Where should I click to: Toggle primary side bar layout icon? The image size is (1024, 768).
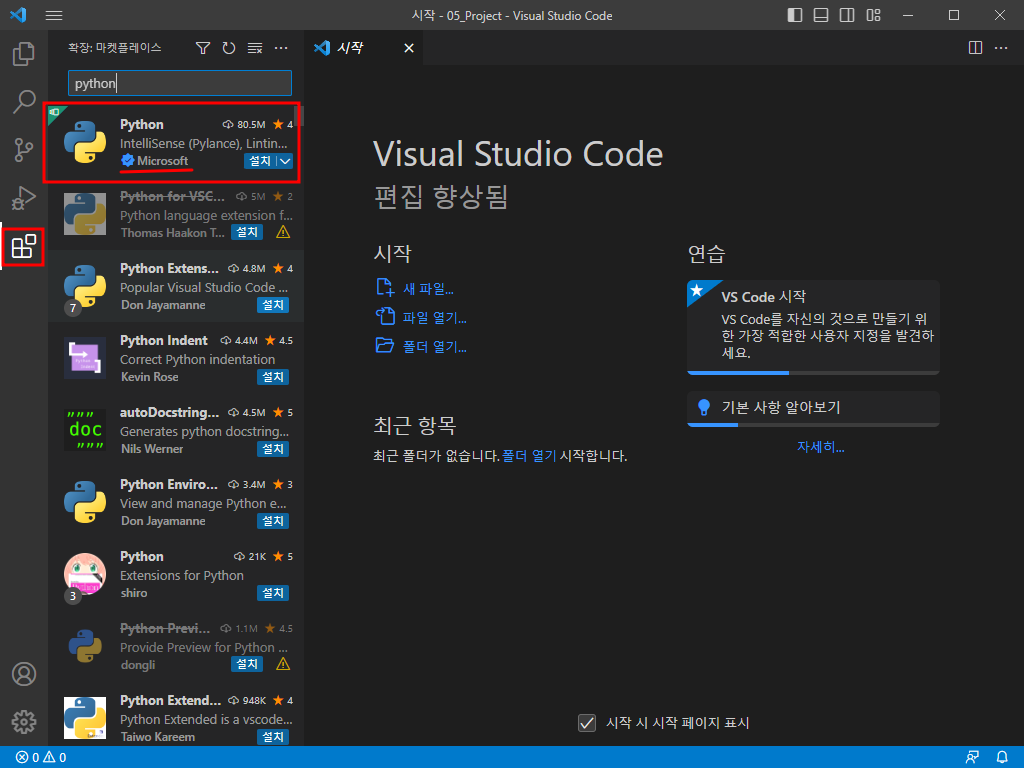click(x=795, y=15)
